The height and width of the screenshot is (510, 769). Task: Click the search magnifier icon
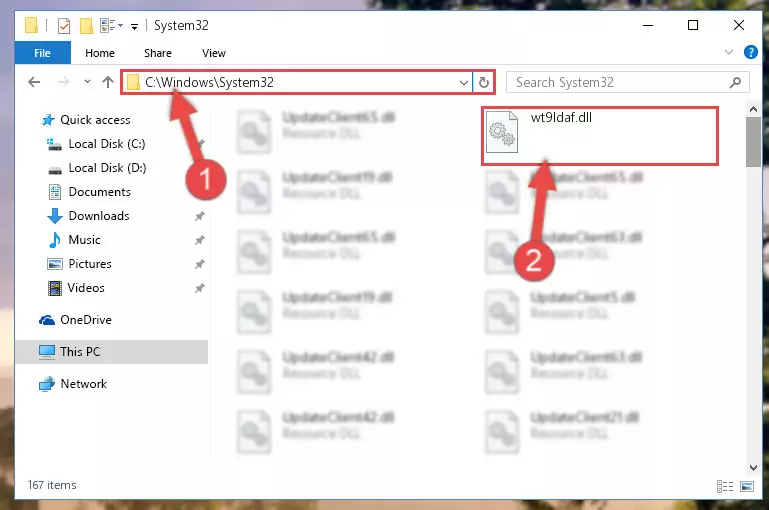735,82
